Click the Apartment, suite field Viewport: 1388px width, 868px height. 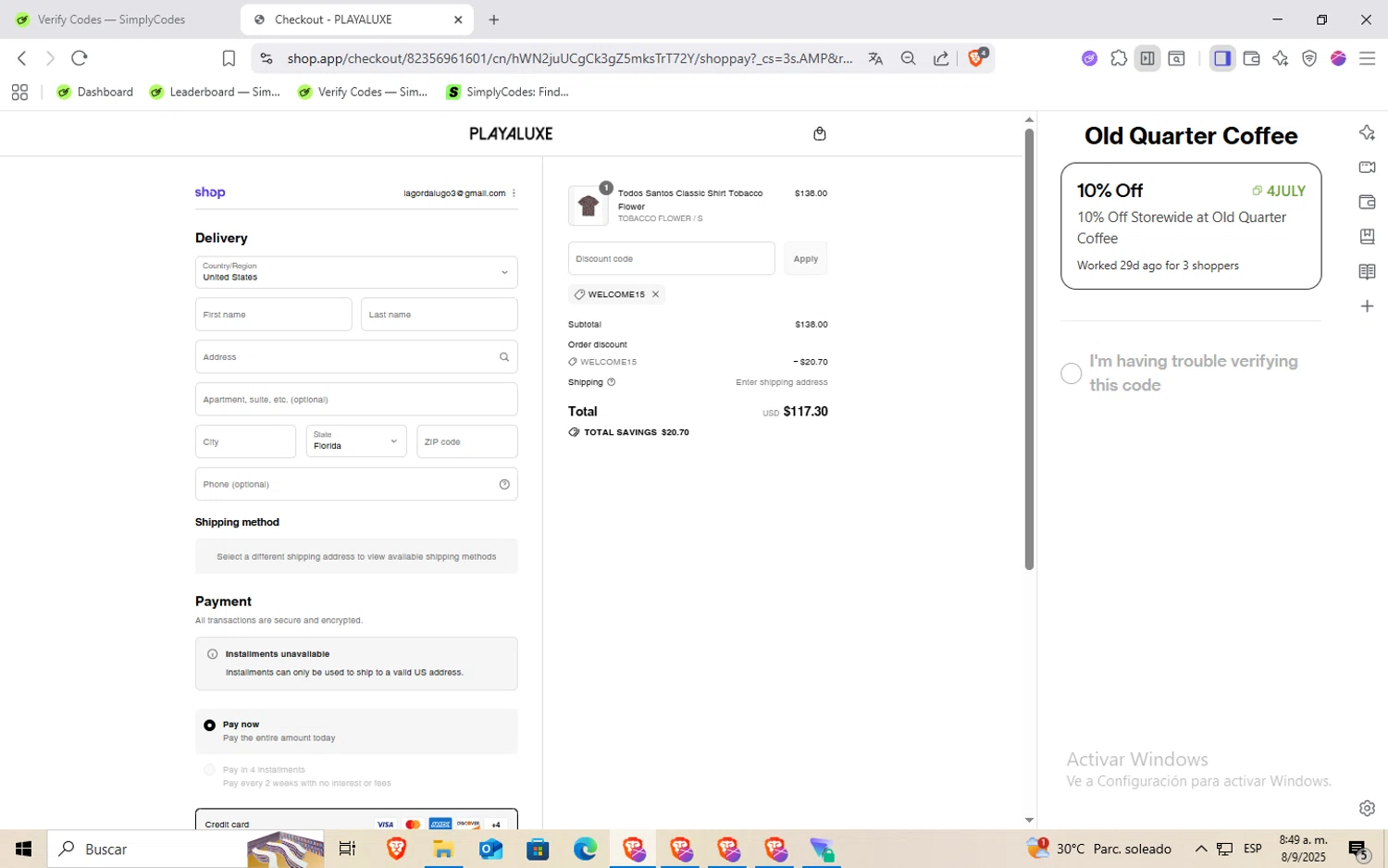point(356,400)
